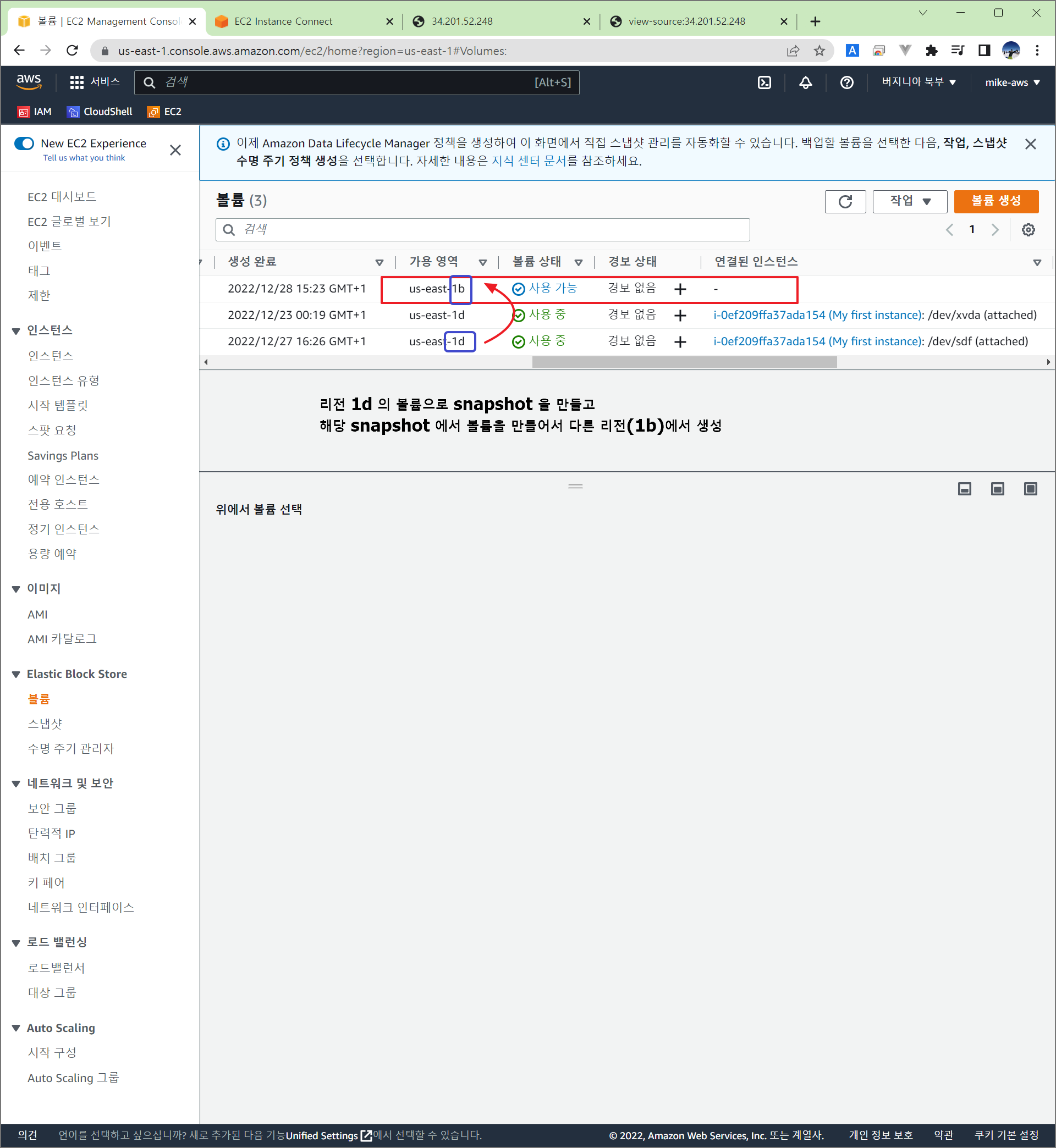Toggle New EC2 Experience switch
This screenshot has height=1148, width=1056.
pos(25,143)
